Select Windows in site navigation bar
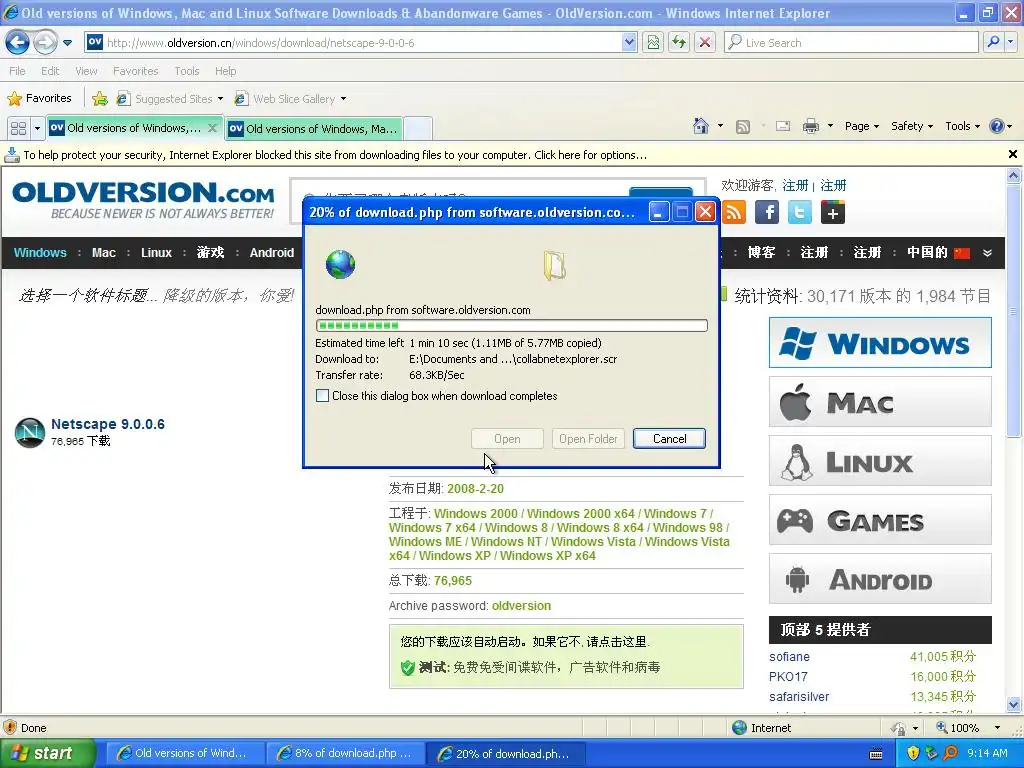This screenshot has height=768, width=1024. pos(40,253)
